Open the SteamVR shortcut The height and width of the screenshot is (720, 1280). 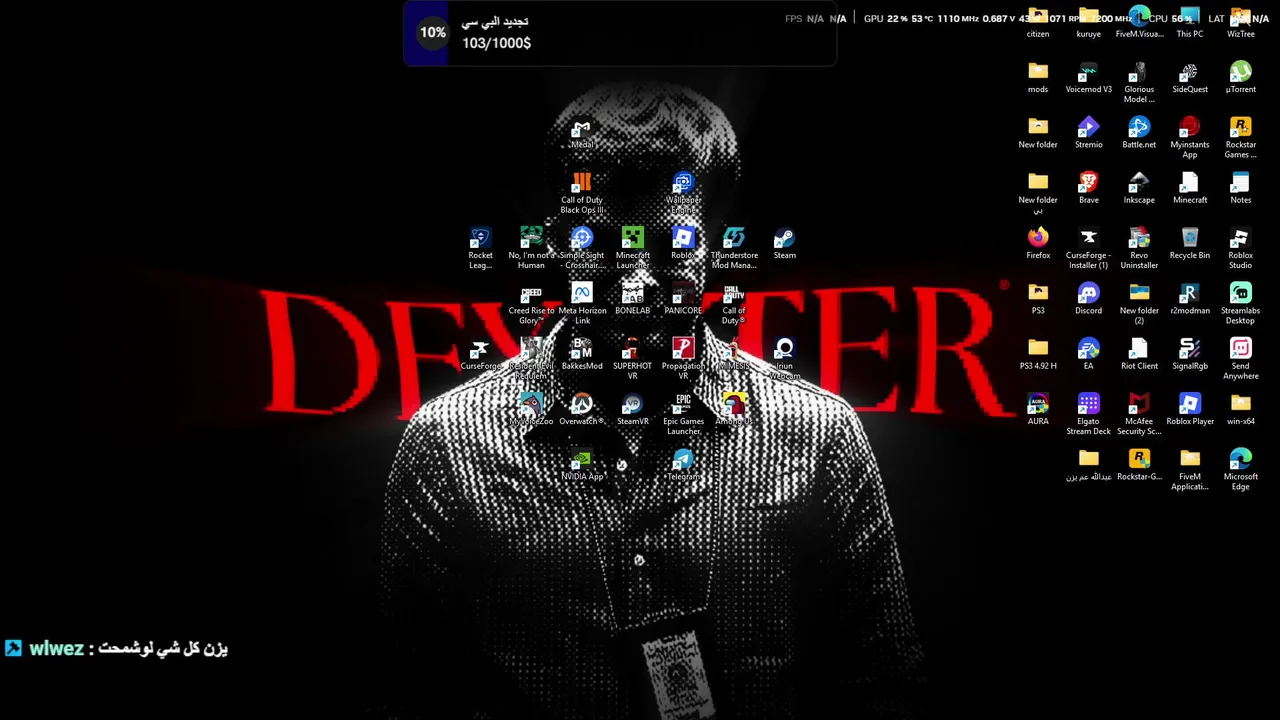(x=632, y=408)
